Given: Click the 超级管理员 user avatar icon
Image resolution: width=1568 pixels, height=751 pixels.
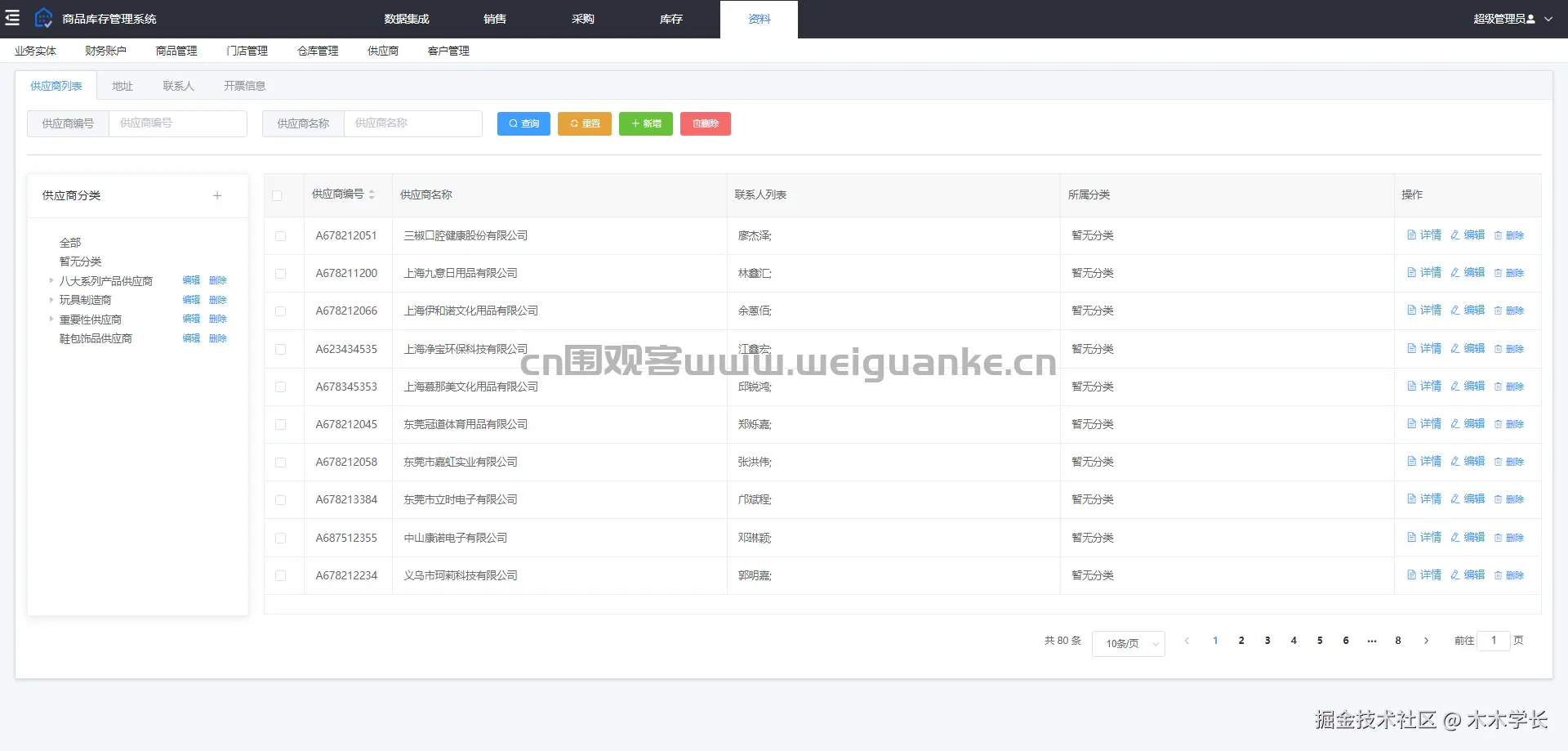Looking at the screenshot, I should tap(1531, 19).
